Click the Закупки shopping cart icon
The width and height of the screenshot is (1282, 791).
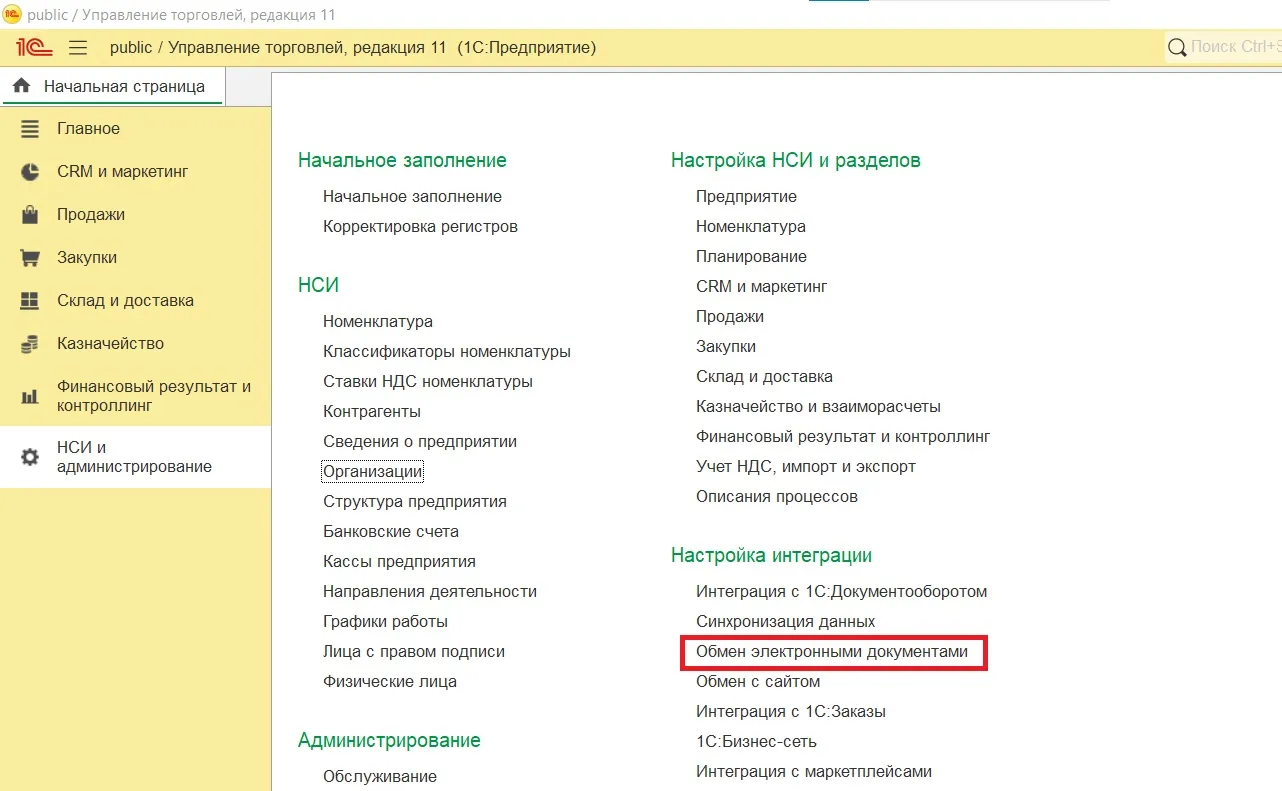pos(30,258)
